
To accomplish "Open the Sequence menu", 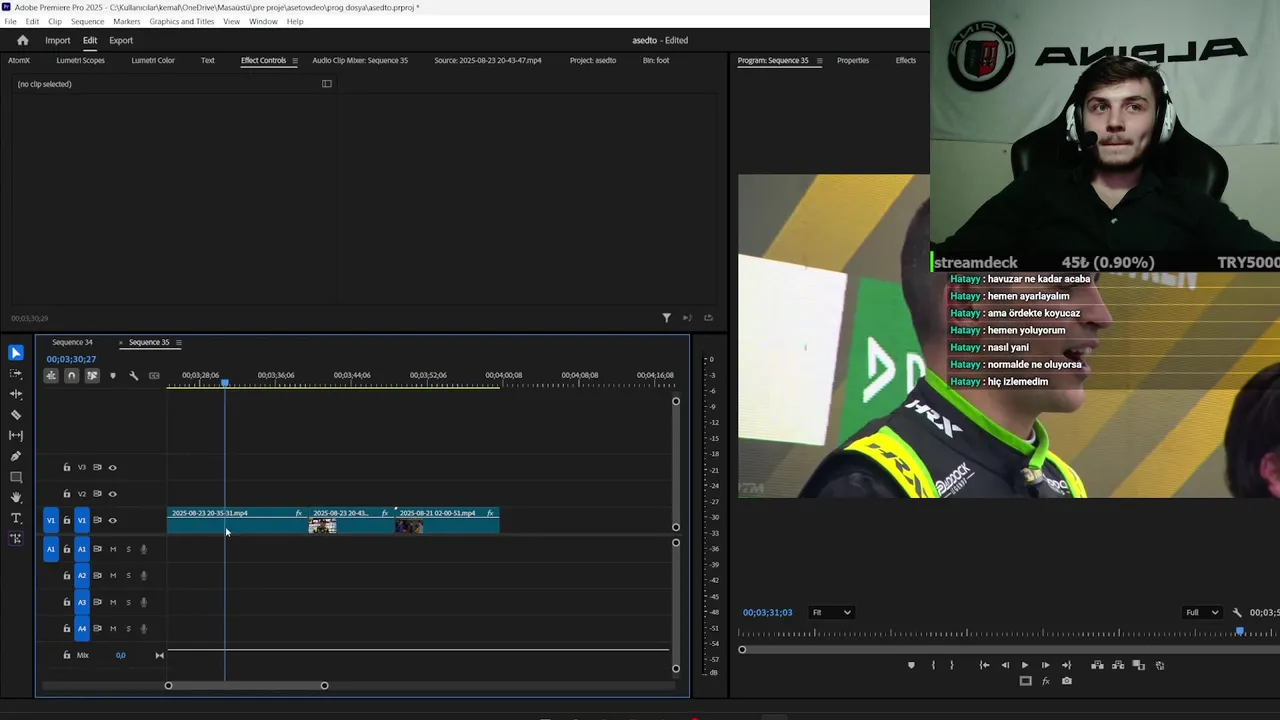I will tap(87, 21).
